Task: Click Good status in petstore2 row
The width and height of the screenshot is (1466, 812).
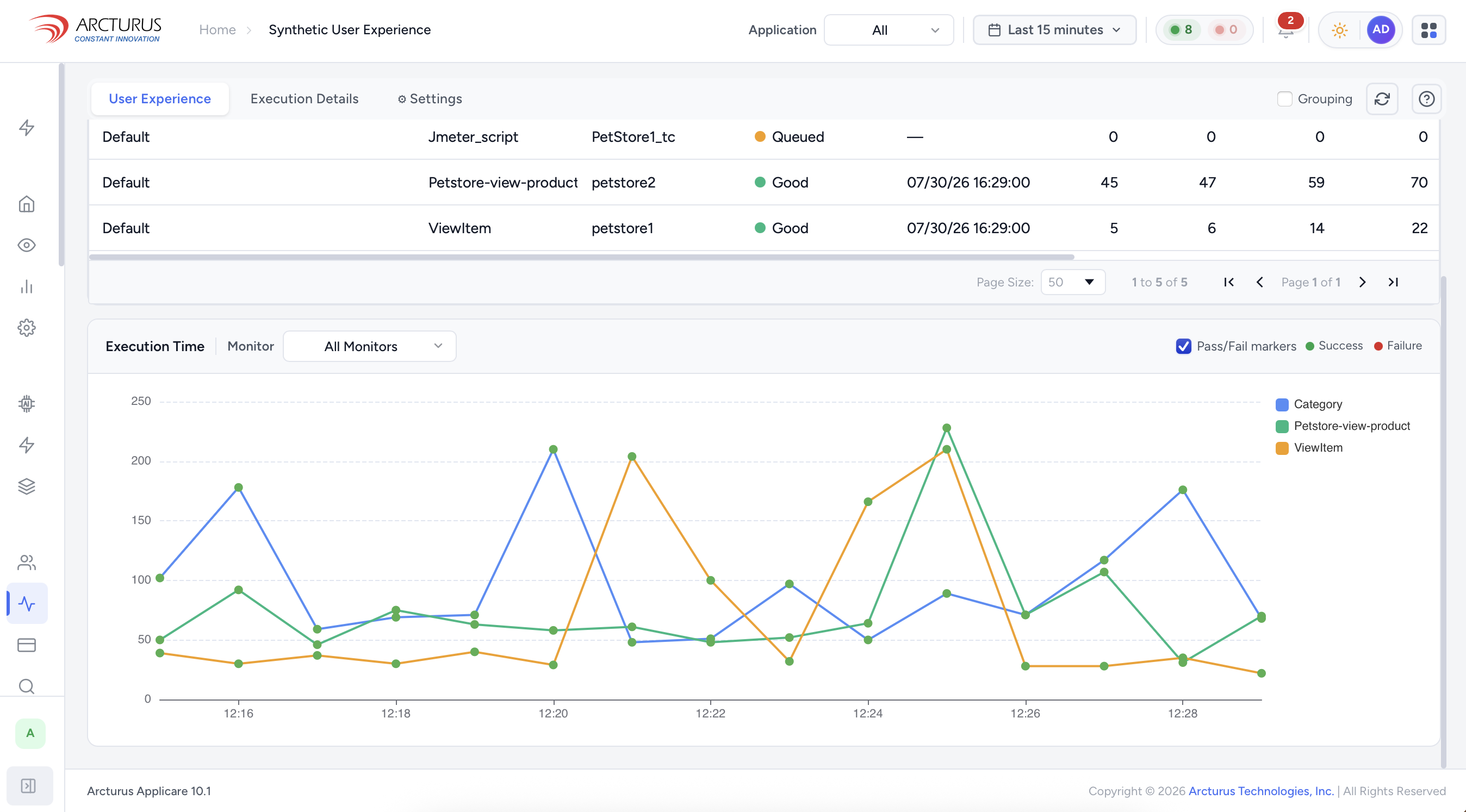Action: pyautogui.click(x=781, y=183)
